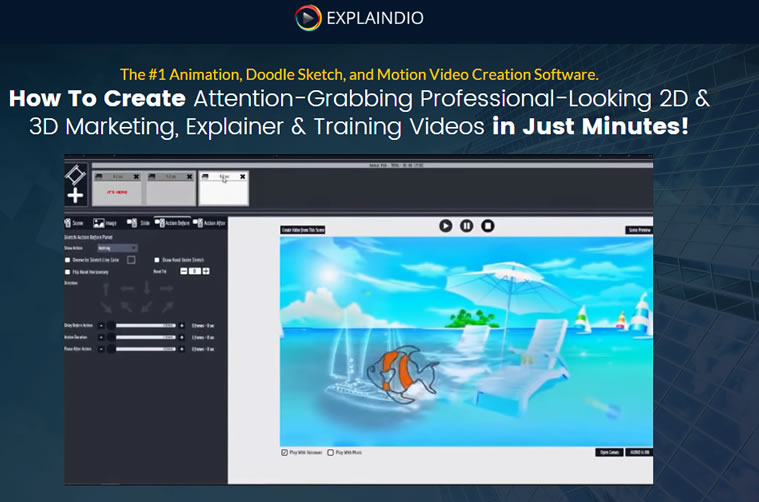Close the first scene with red text
Screen dimensions: 759x502
(x=137, y=177)
